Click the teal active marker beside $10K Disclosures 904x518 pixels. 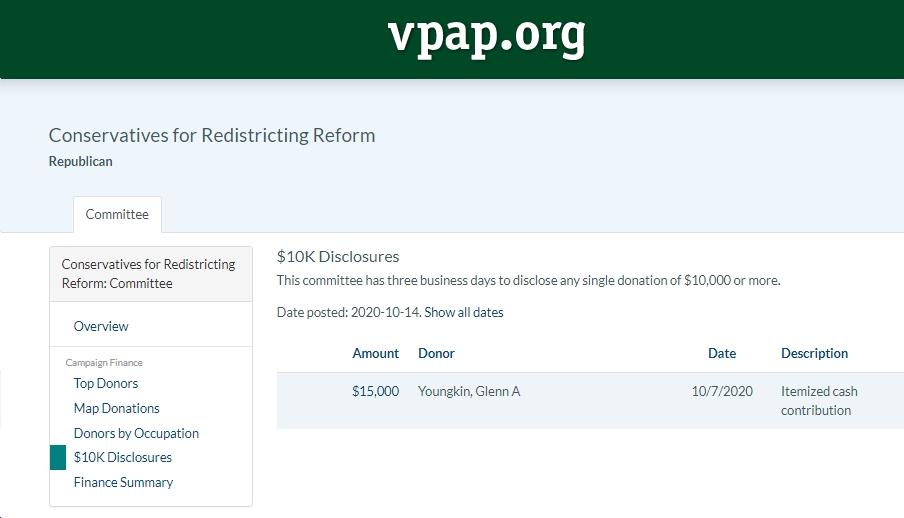(58, 457)
